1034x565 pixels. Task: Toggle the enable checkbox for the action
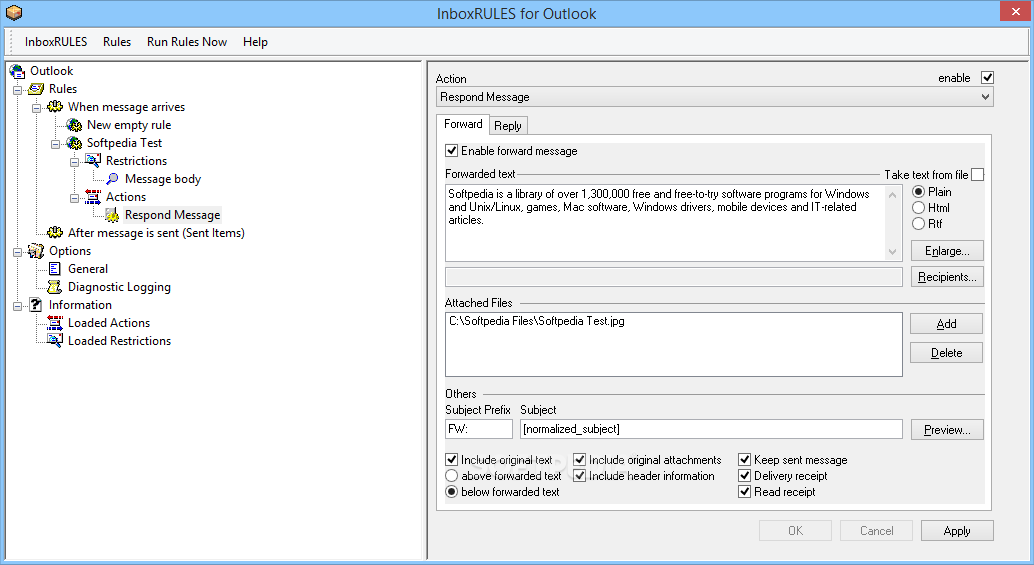pos(987,78)
